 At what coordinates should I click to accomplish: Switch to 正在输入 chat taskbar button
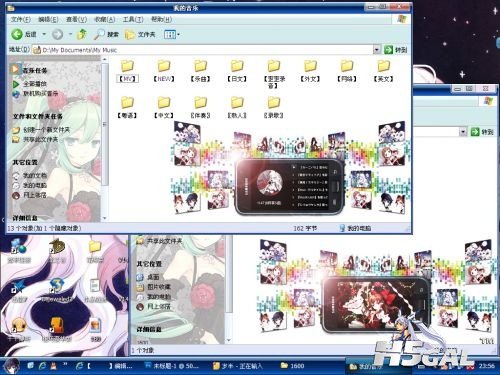tap(238, 366)
